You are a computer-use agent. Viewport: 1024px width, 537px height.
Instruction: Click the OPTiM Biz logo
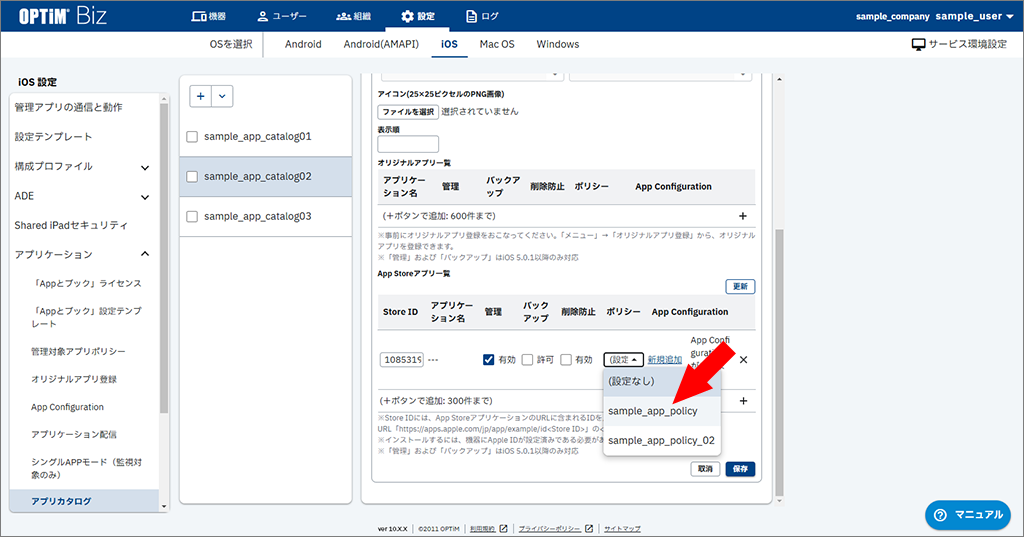coord(62,16)
